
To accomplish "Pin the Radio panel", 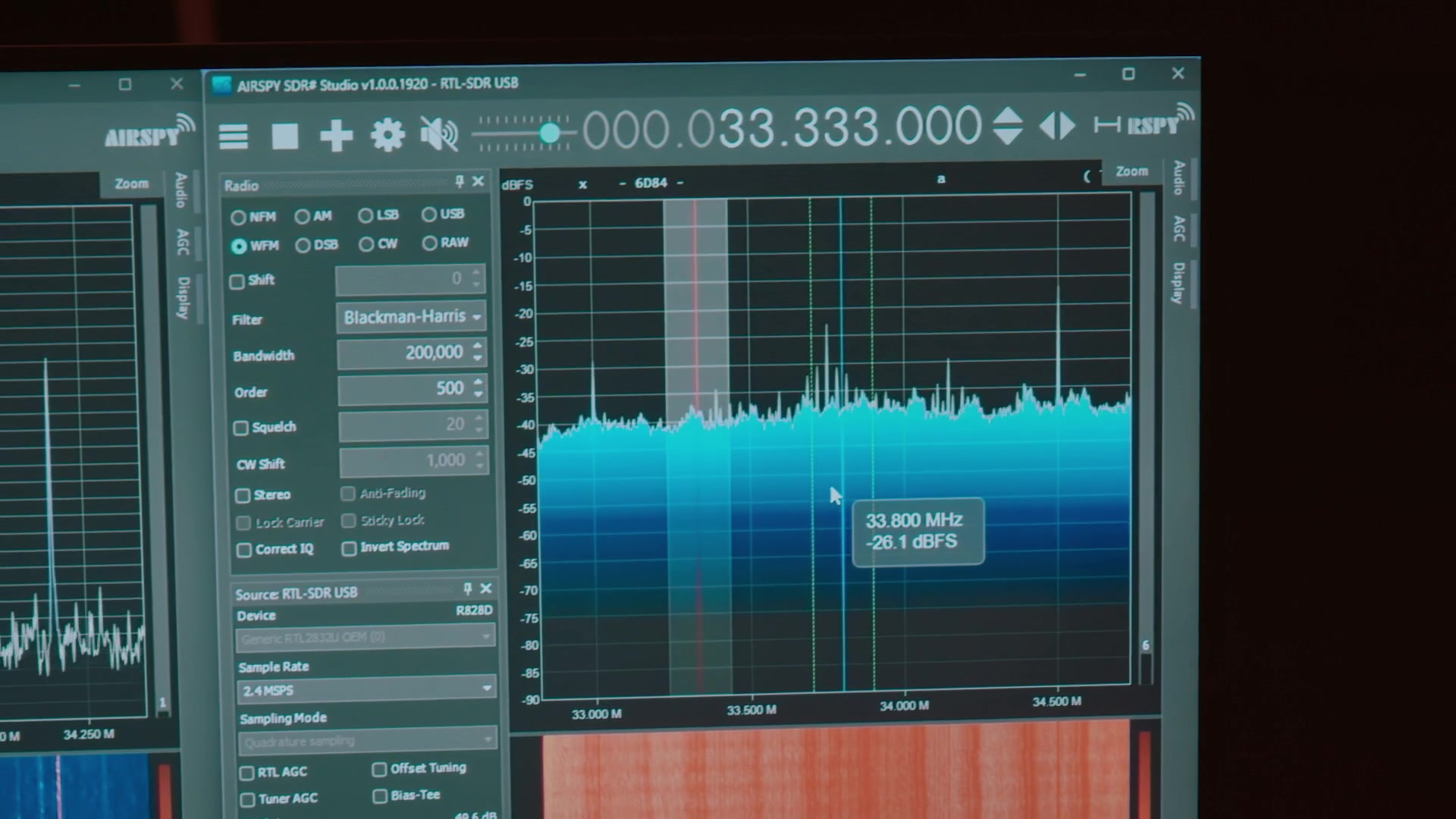I will [459, 181].
